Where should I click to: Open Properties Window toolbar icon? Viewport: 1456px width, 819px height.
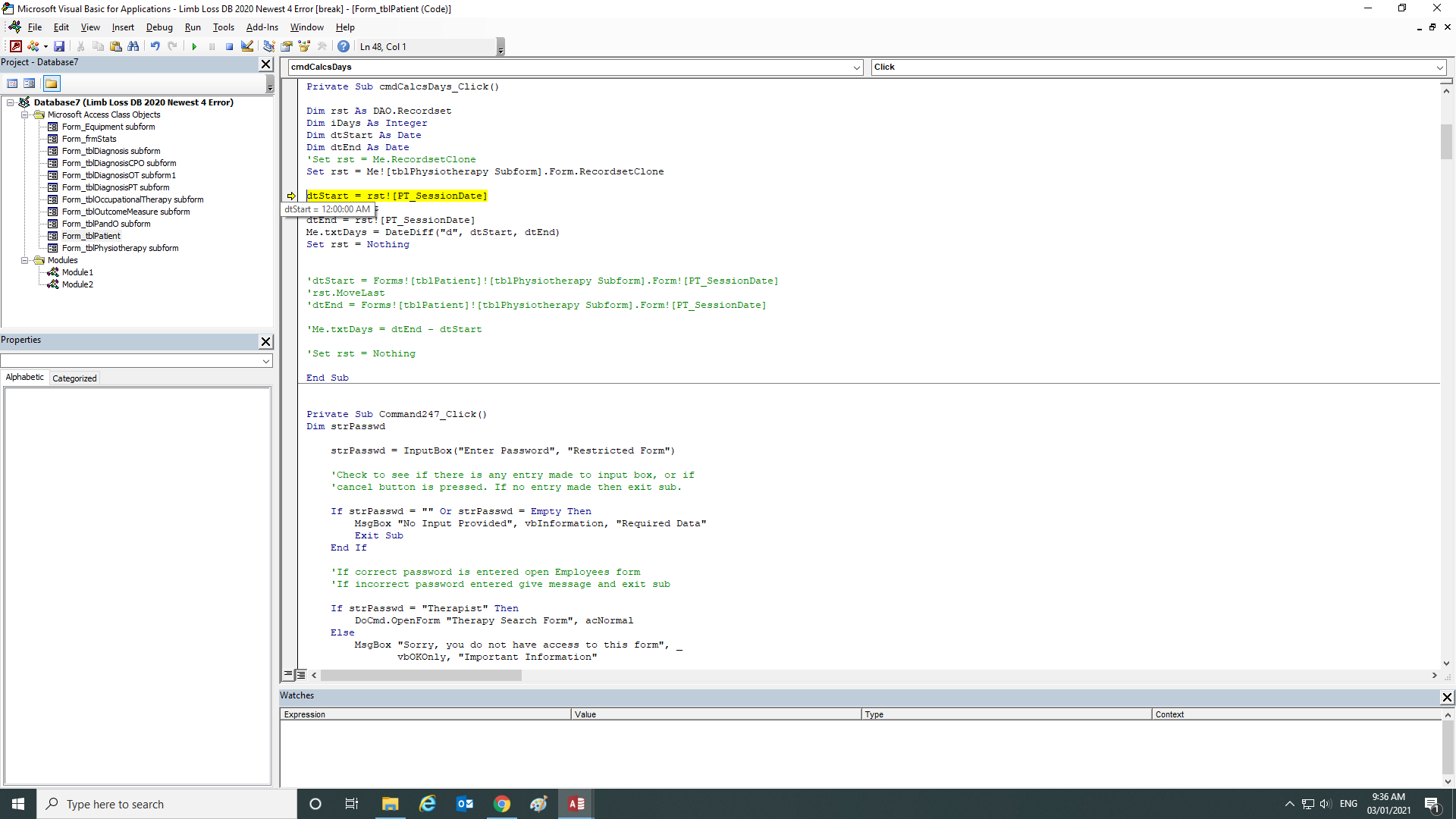[x=287, y=46]
